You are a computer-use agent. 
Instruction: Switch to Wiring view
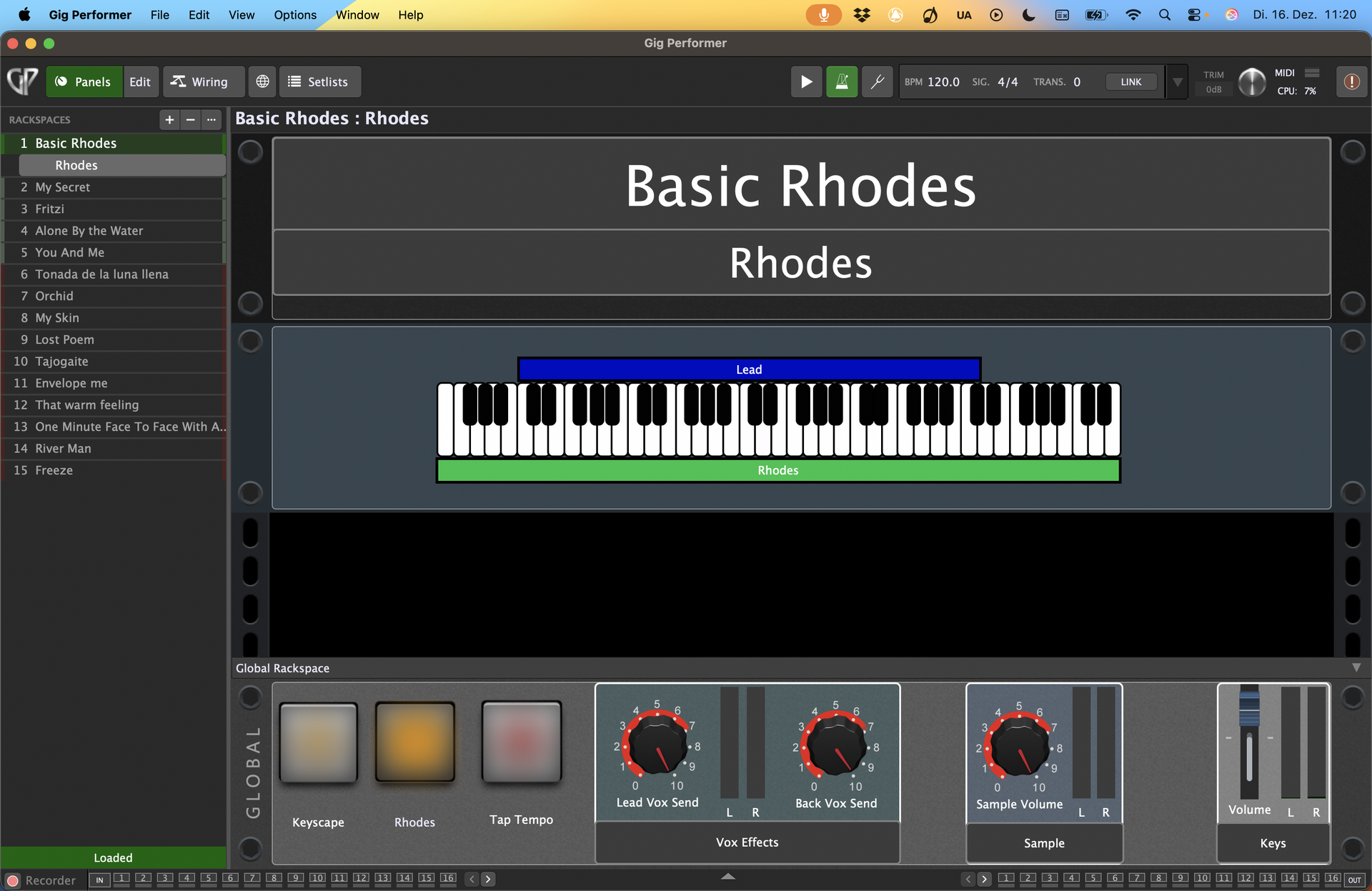[x=199, y=81]
